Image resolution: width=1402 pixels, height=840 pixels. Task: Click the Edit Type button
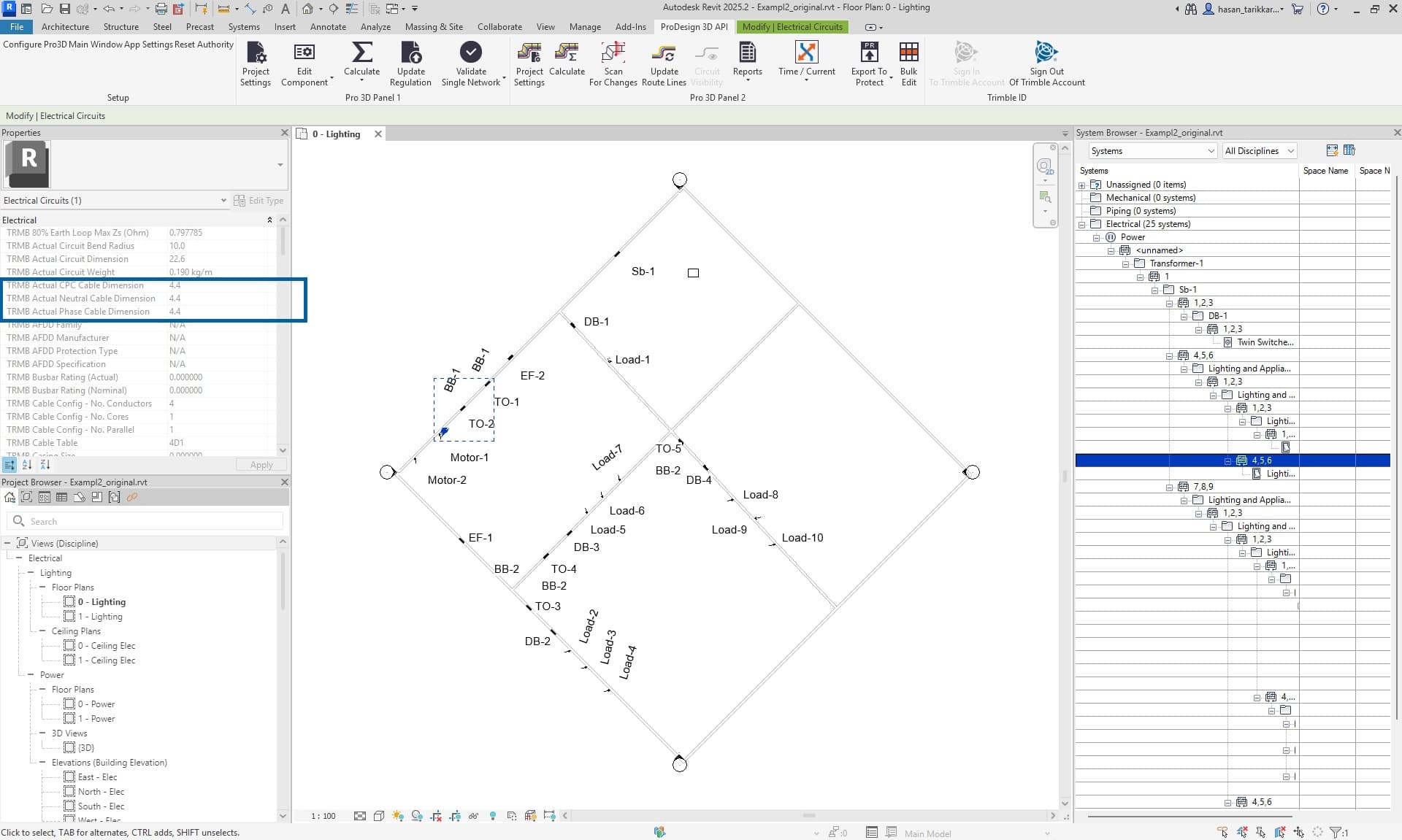click(258, 201)
